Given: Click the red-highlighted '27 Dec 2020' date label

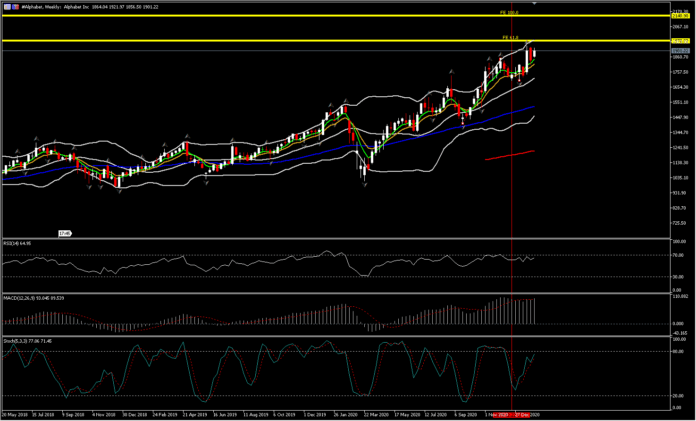Looking at the screenshot, I should click(x=527, y=414).
